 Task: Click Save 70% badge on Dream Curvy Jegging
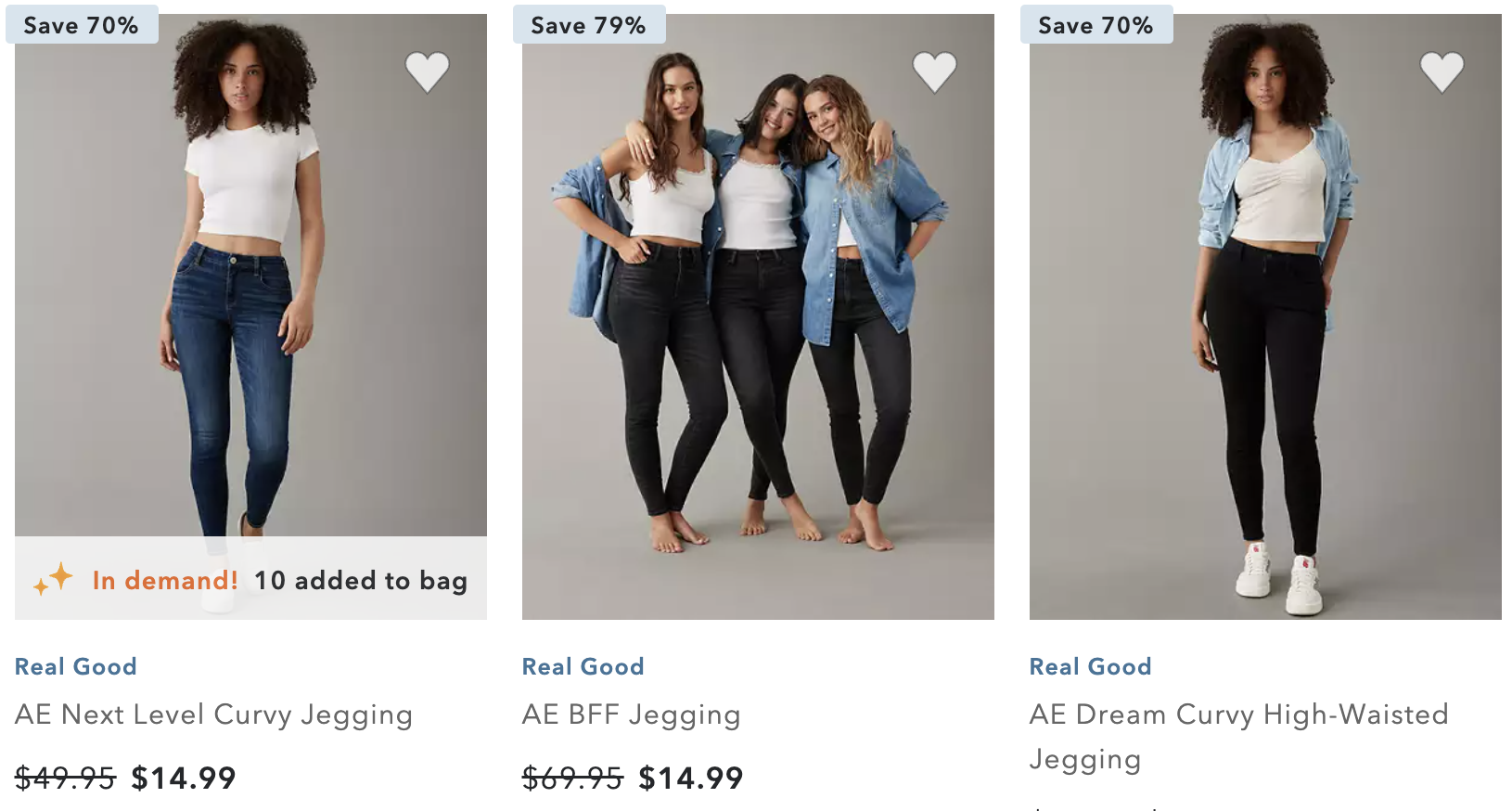click(1096, 25)
